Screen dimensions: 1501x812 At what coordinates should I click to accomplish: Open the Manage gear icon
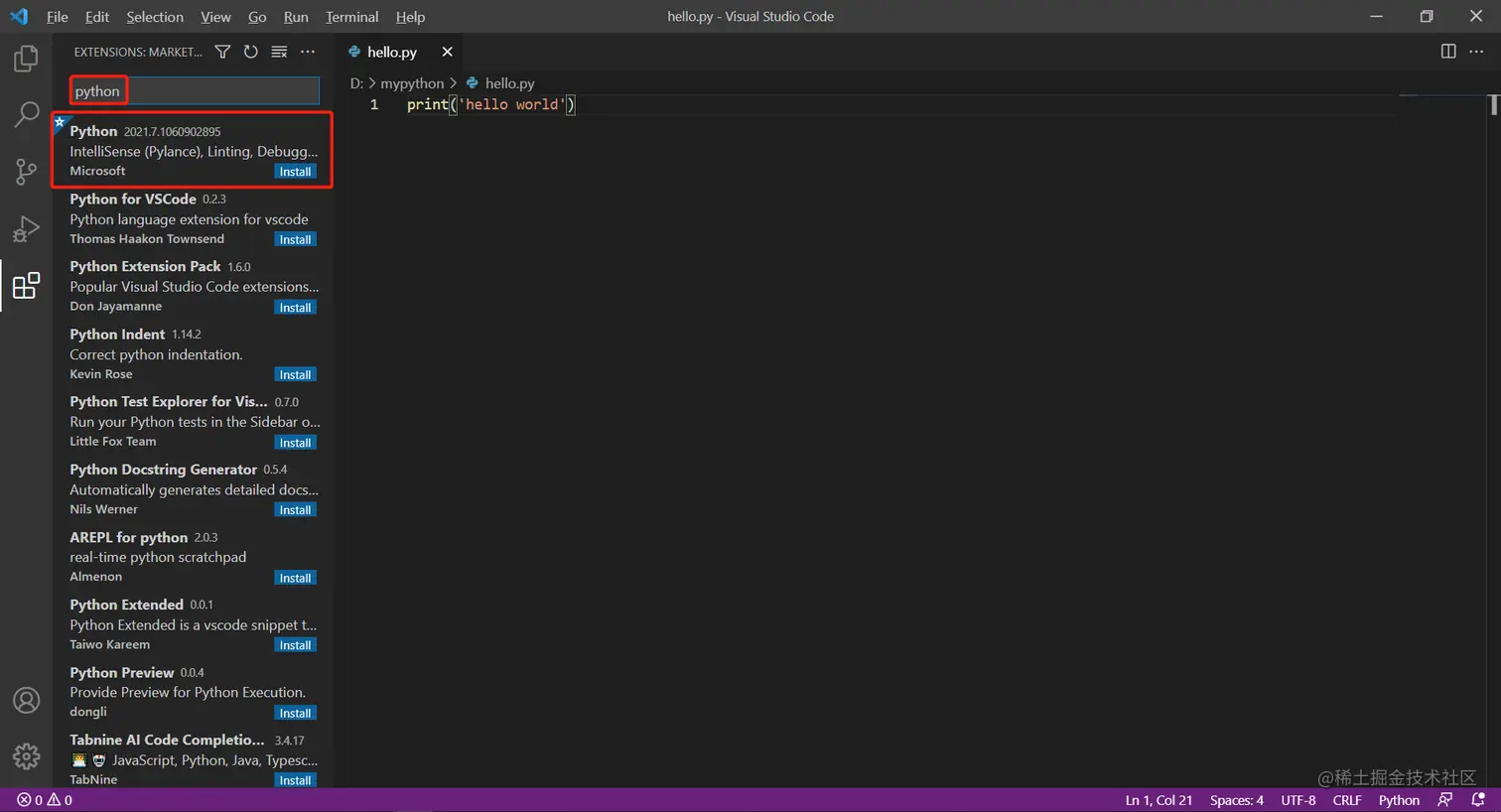point(26,756)
